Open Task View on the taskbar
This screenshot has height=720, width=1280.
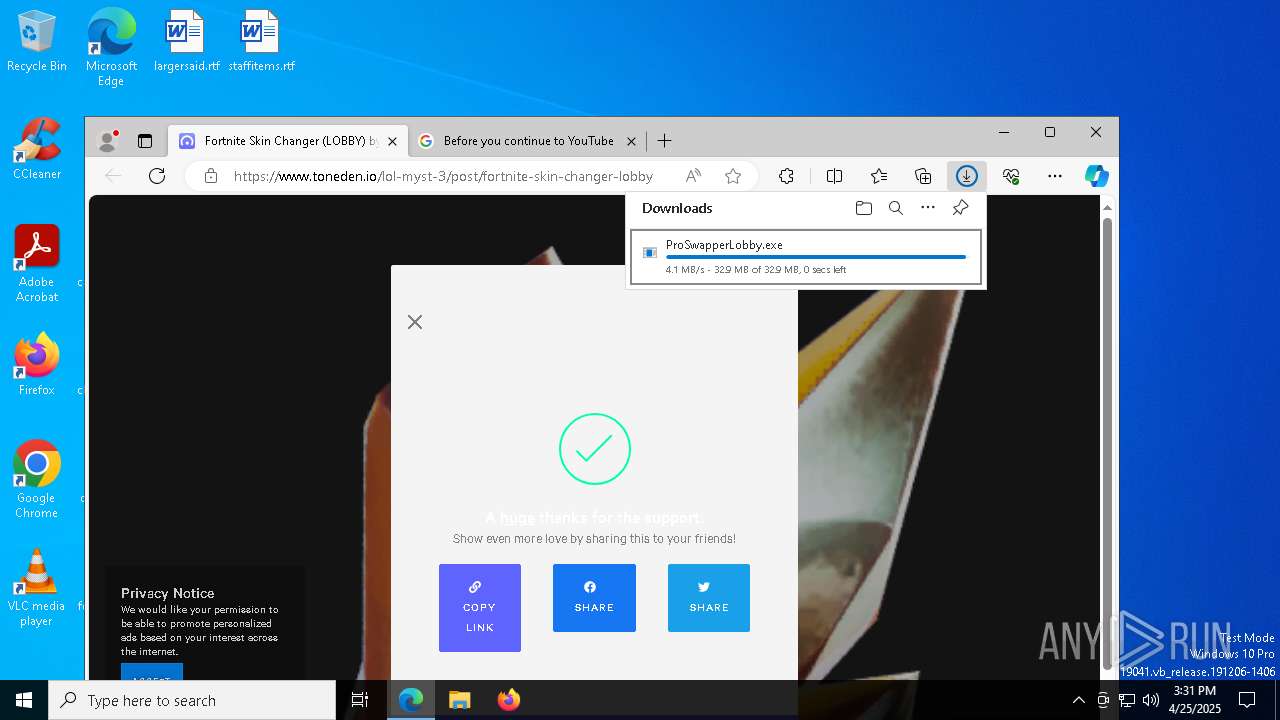pos(360,700)
